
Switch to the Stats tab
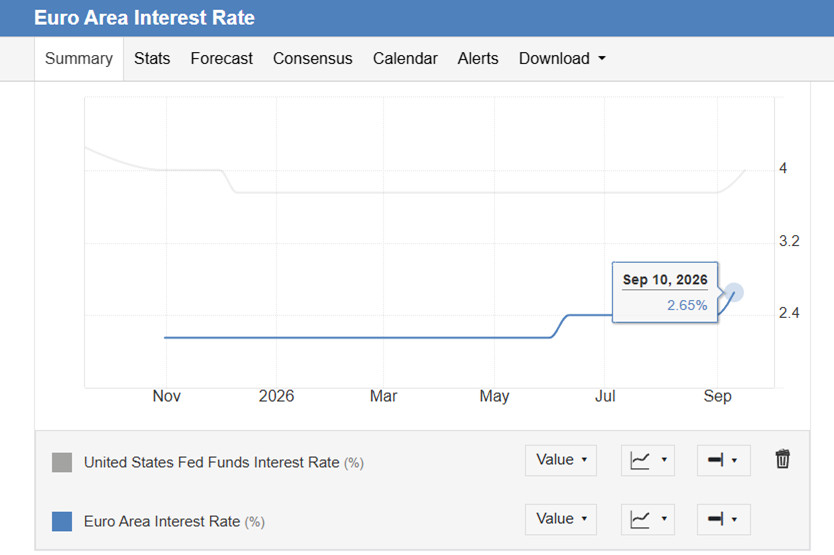[x=152, y=59]
